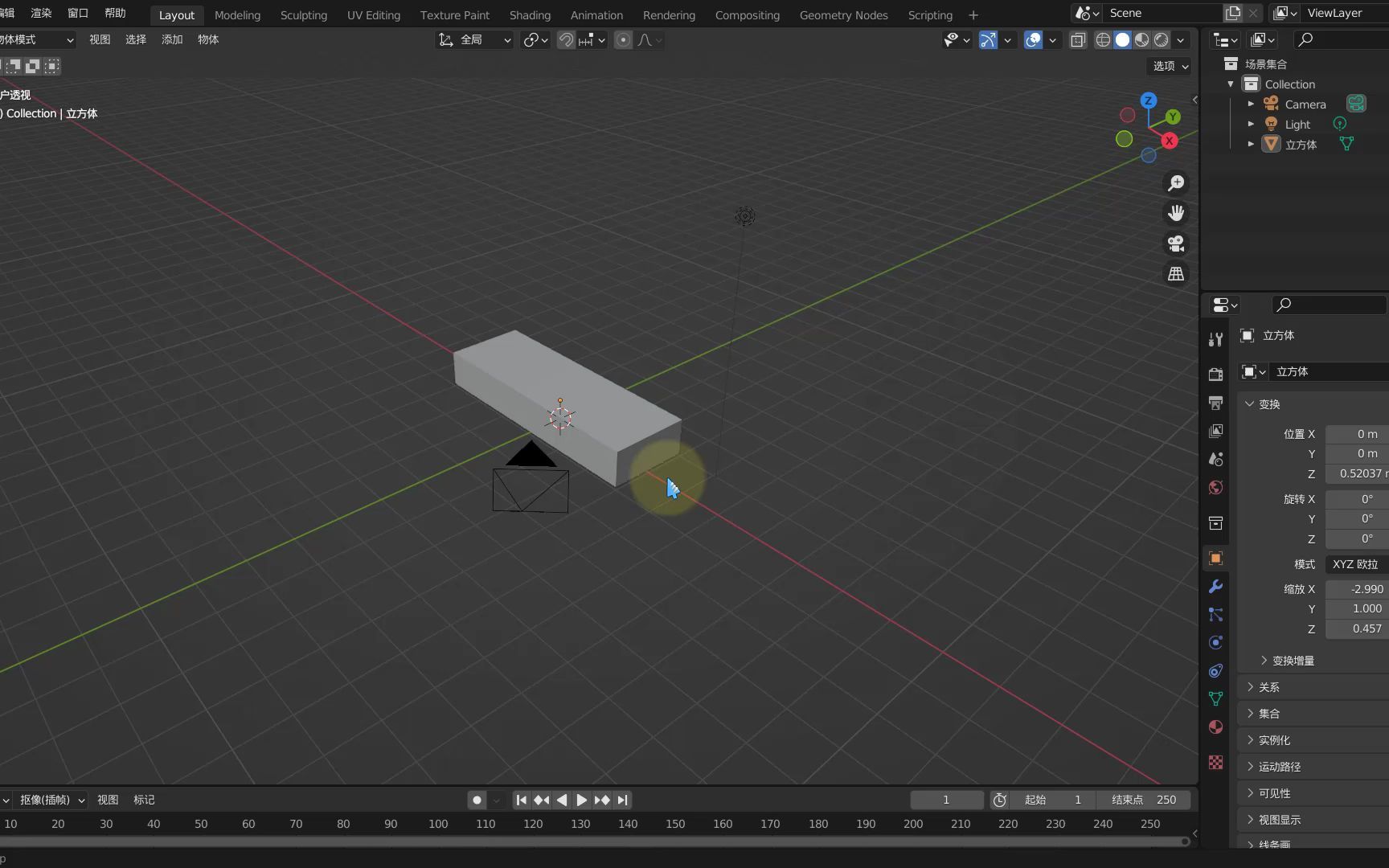Open the Object Data mesh properties tab
The height and width of the screenshot is (868, 1389).
[1215, 698]
